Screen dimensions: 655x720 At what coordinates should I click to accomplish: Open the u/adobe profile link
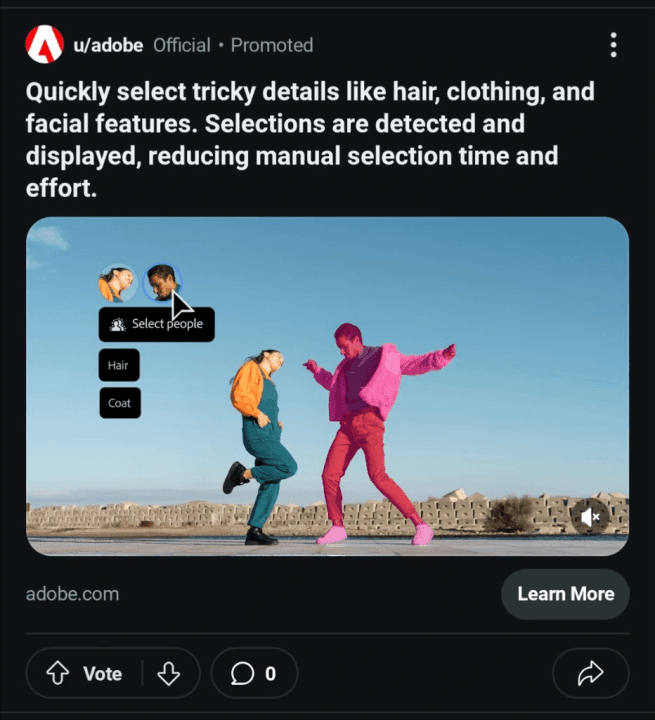[108, 45]
